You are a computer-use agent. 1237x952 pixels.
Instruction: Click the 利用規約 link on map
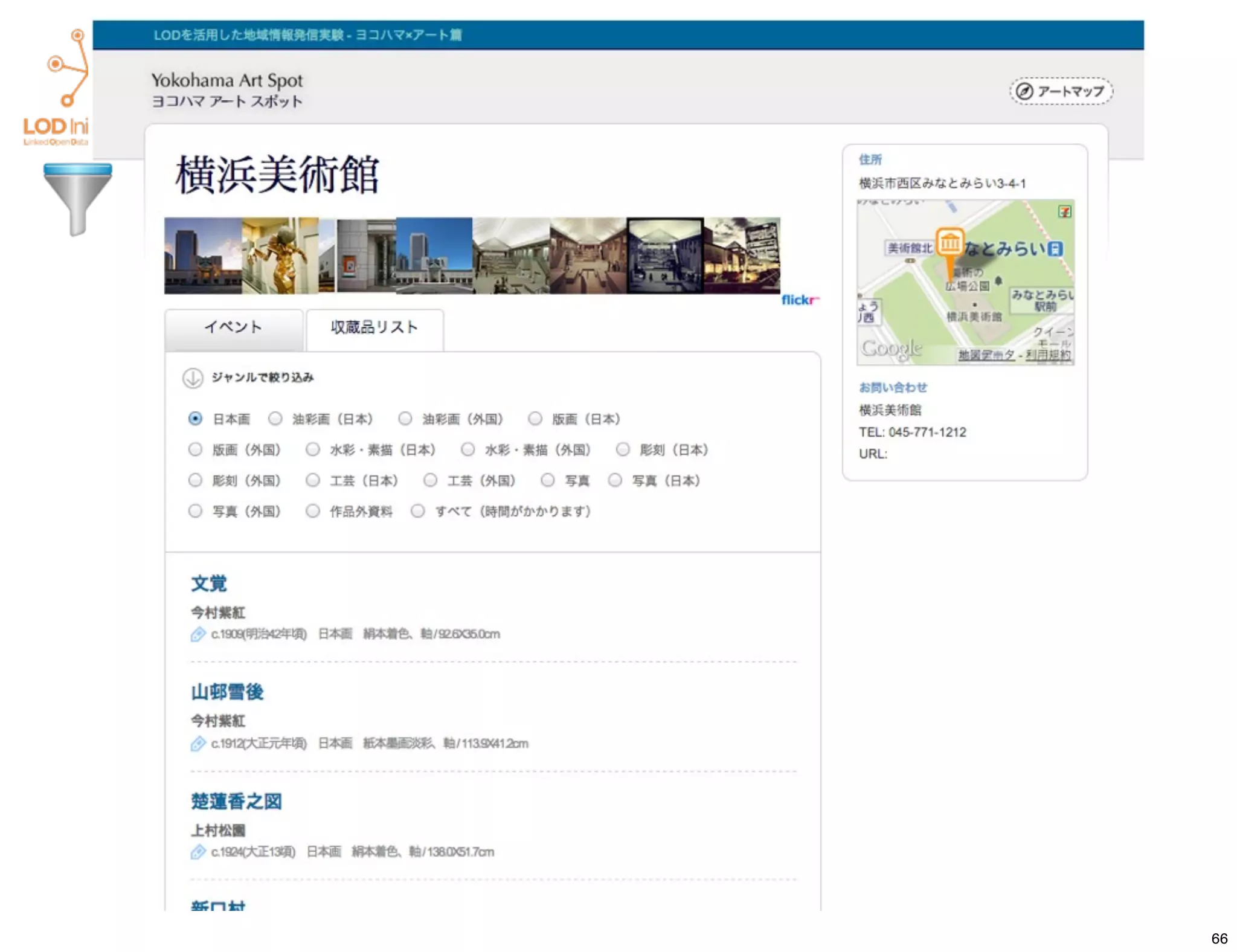(1047, 355)
